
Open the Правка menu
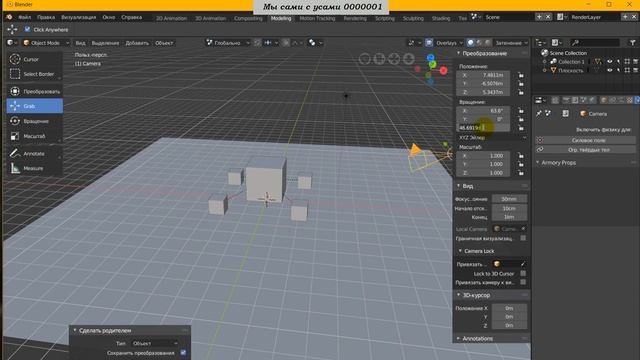tap(46, 17)
